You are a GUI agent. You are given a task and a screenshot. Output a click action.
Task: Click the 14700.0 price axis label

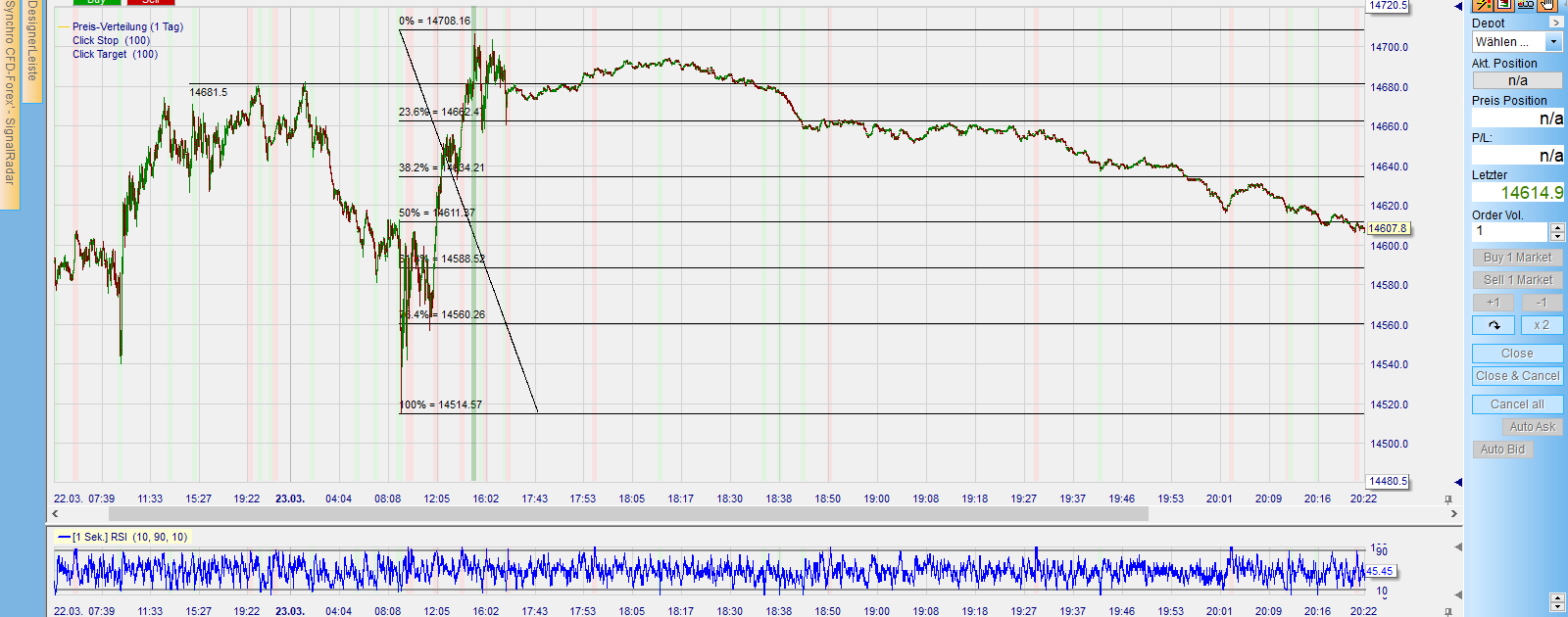click(1389, 47)
